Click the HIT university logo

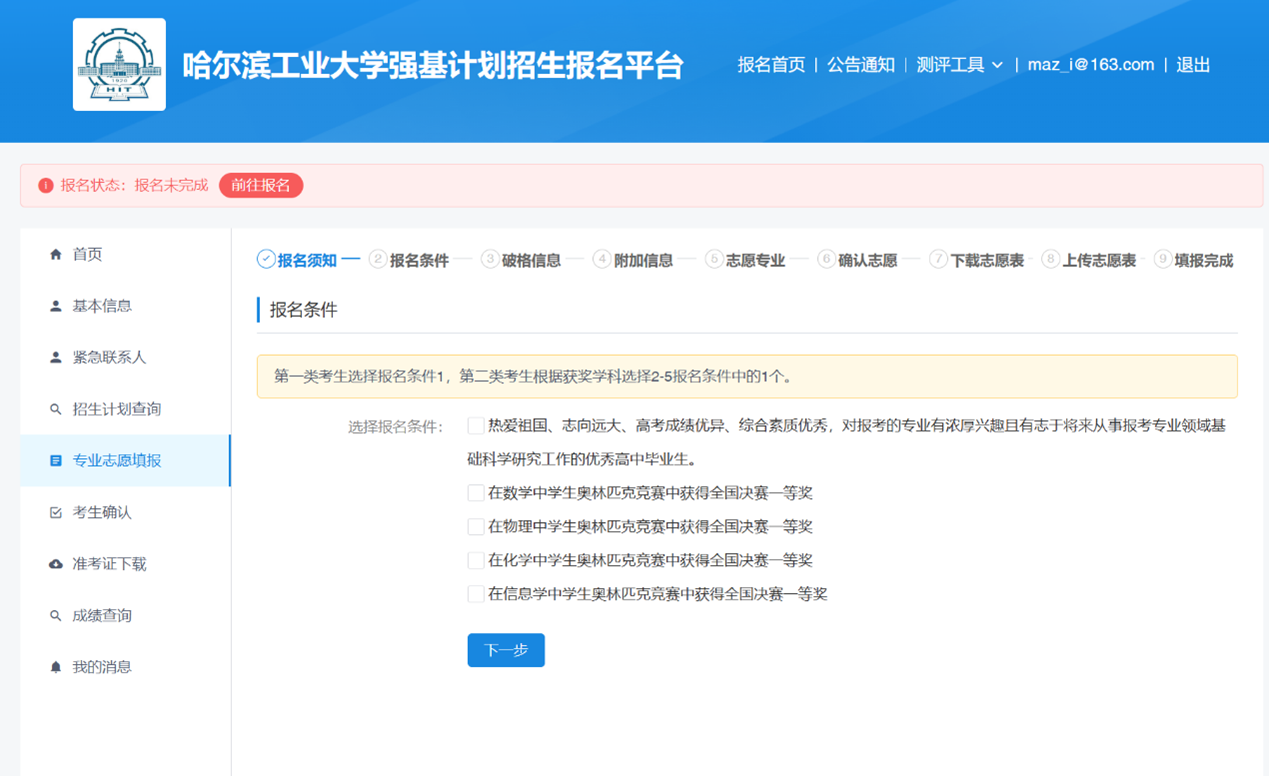click(x=119, y=64)
